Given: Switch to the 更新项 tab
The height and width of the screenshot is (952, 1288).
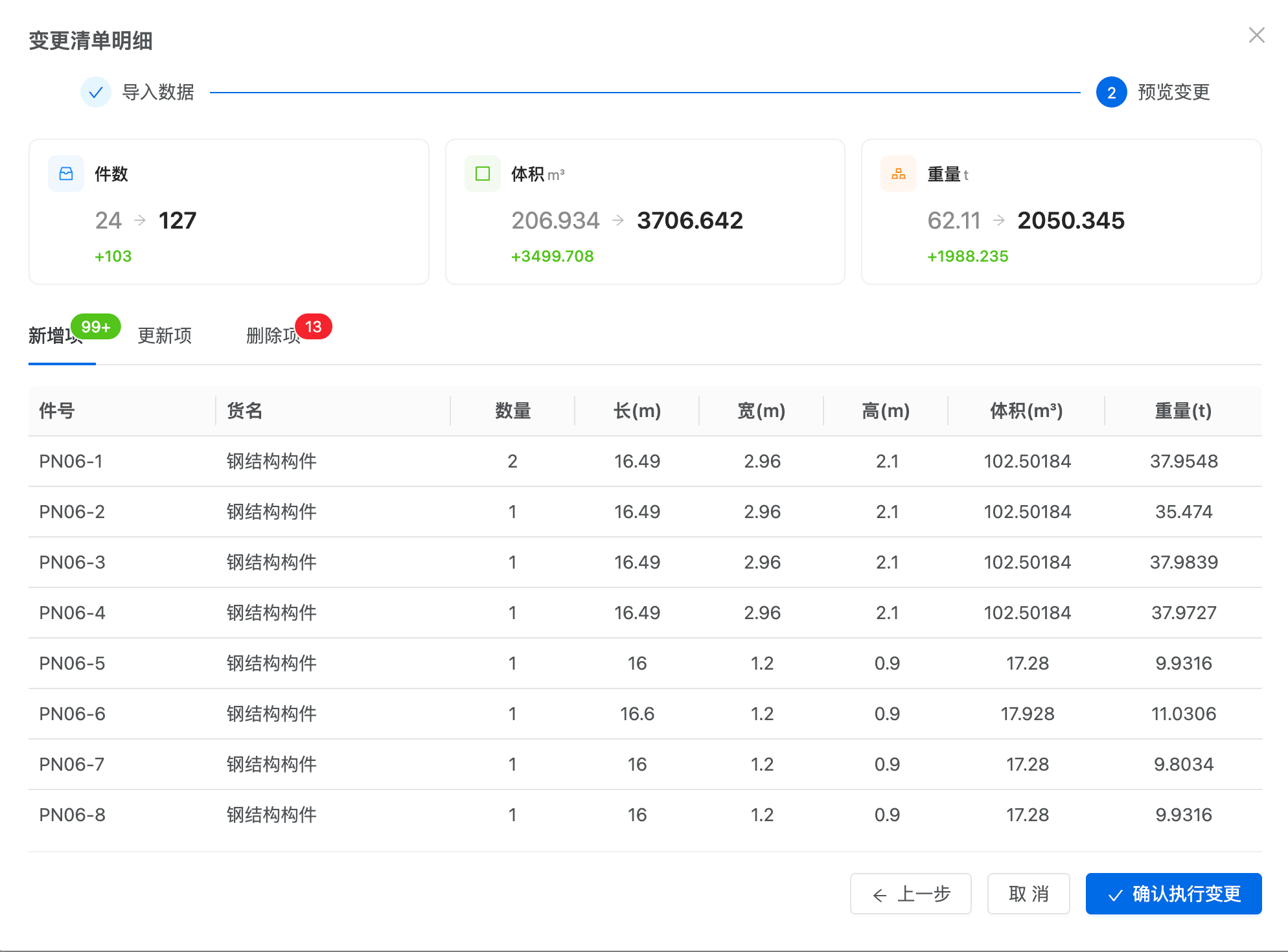Looking at the screenshot, I should click(165, 335).
